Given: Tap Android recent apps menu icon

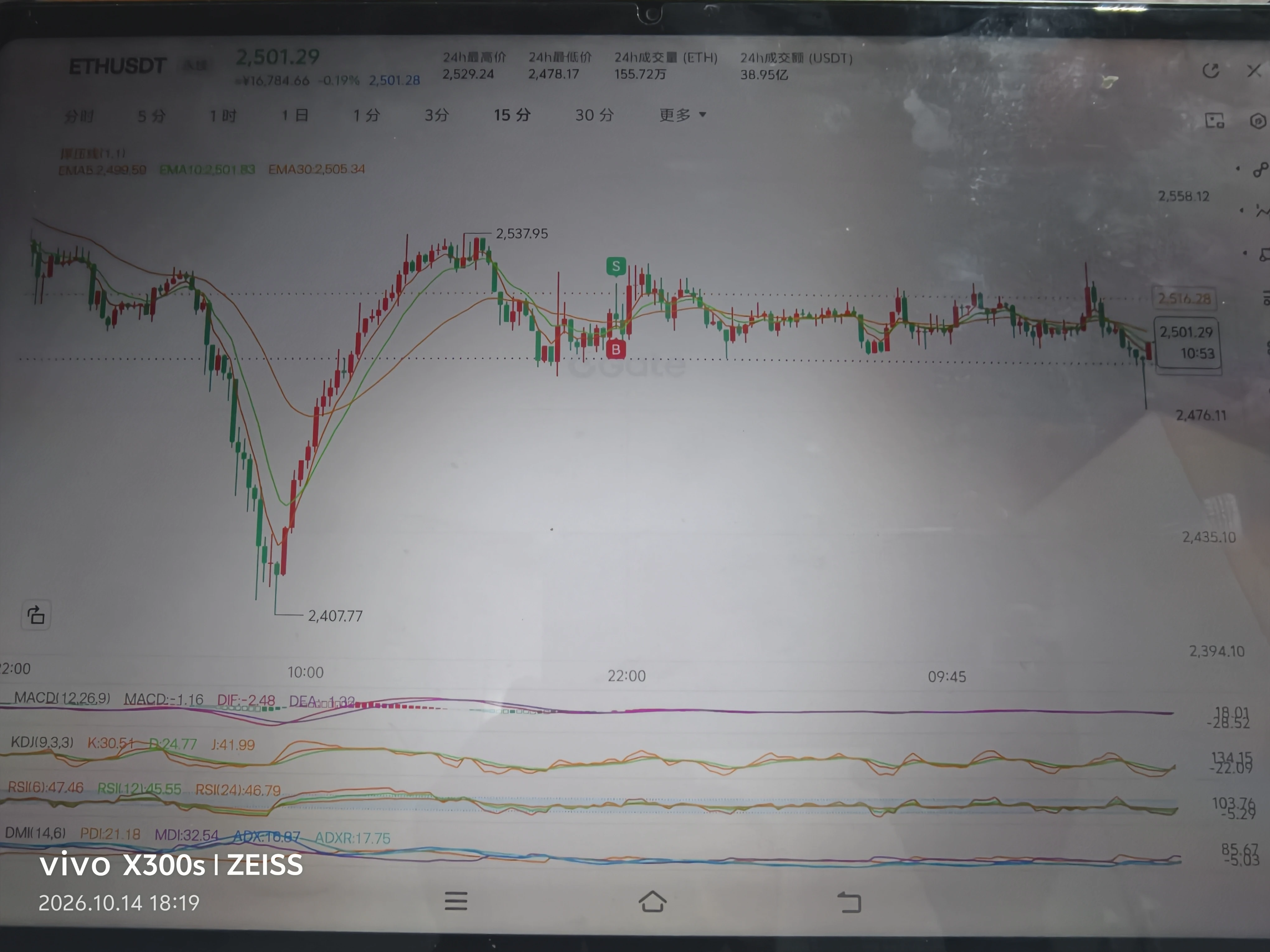Looking at the screenshot, I should 456,901.
